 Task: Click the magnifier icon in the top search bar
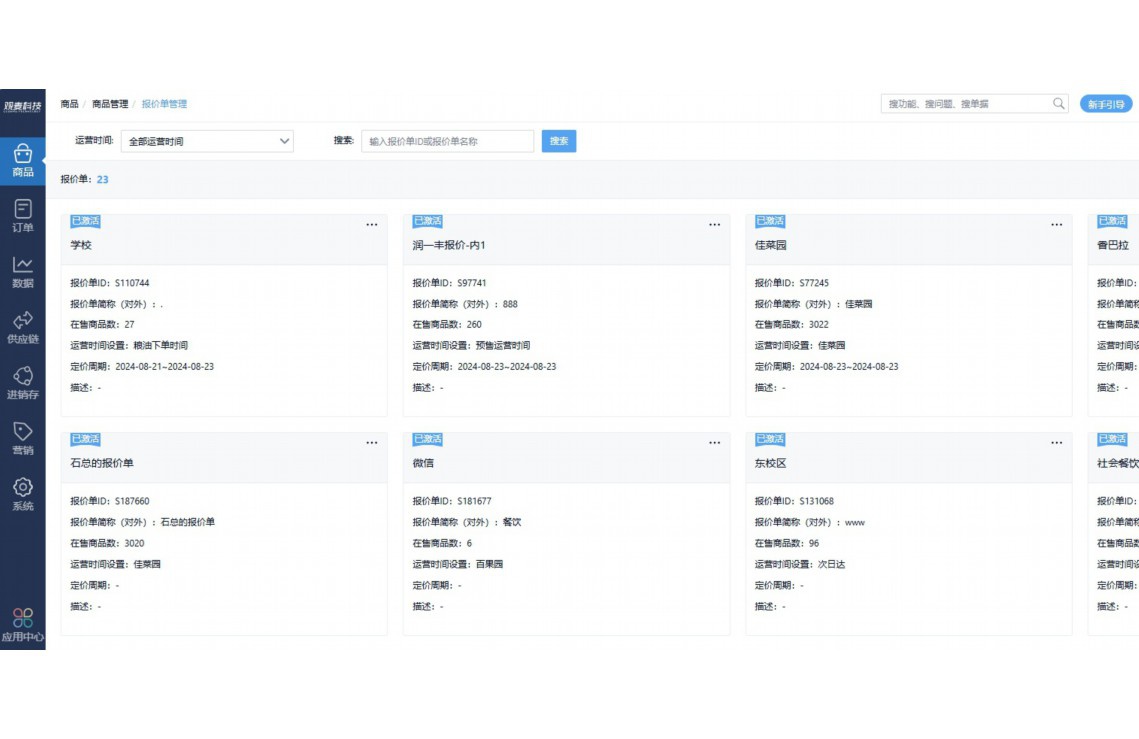[x=1059, y=103]
